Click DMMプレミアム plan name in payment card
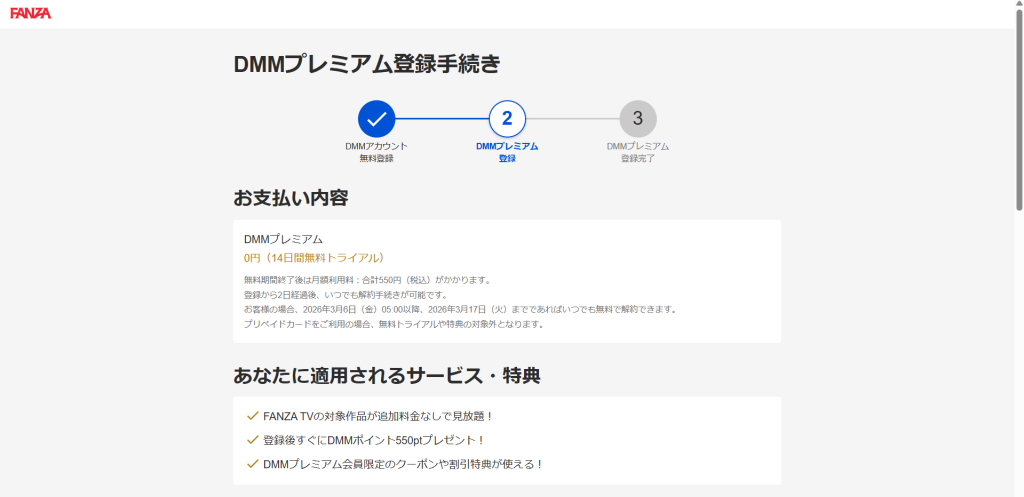Viewport: 1024px width, 497px height. tap(283, 239)
